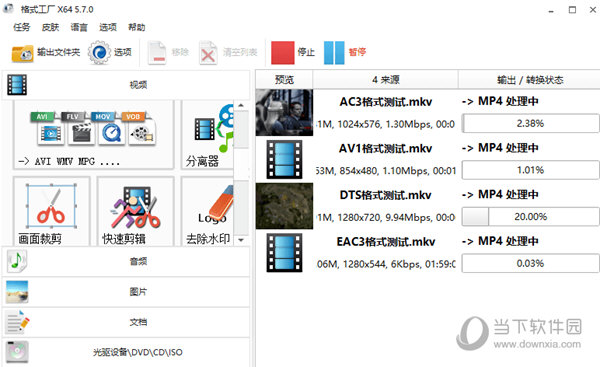This screenshot has height=367, width=600.
Task: Open the output folder (输出文件夹)
Action: pos(46,52)
